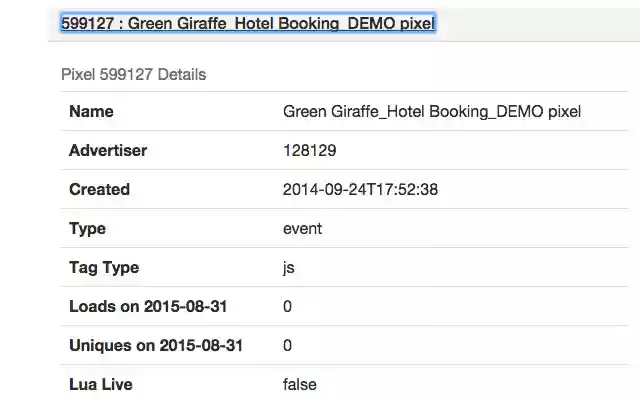Select the 'Green Giraffe_Hotel Booking_DEMO pixel' name value
The height and width of the screenshot is (400, 640).
[x=432, y=111]
